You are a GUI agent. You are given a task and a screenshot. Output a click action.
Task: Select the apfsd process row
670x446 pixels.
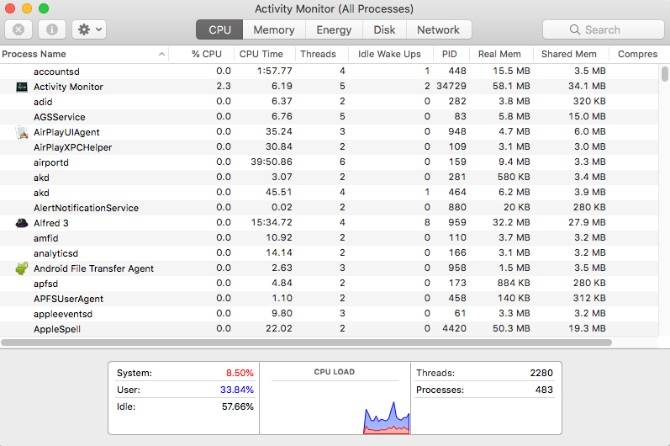329,283
